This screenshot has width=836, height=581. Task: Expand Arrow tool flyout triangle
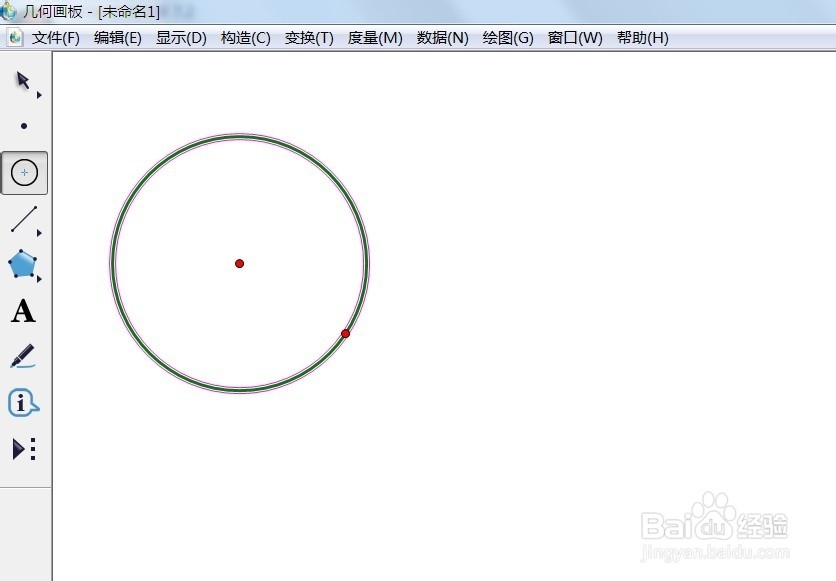pos(39,95)
